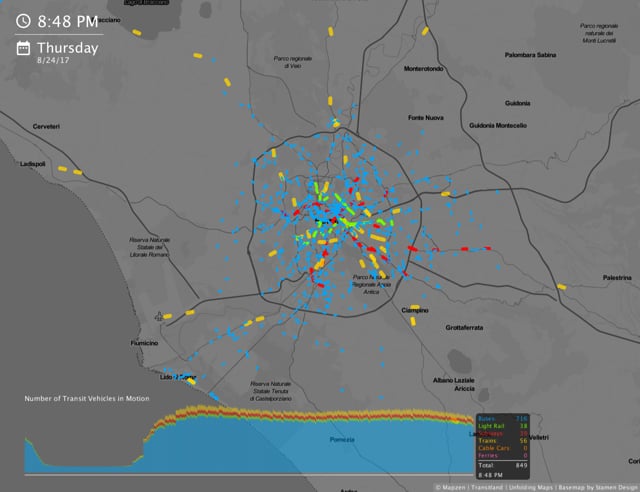Image resolution: width=640 pixels, height=492 pixels.
Task: Click the Parco regionale di Veio label
Action: (293, 62)
